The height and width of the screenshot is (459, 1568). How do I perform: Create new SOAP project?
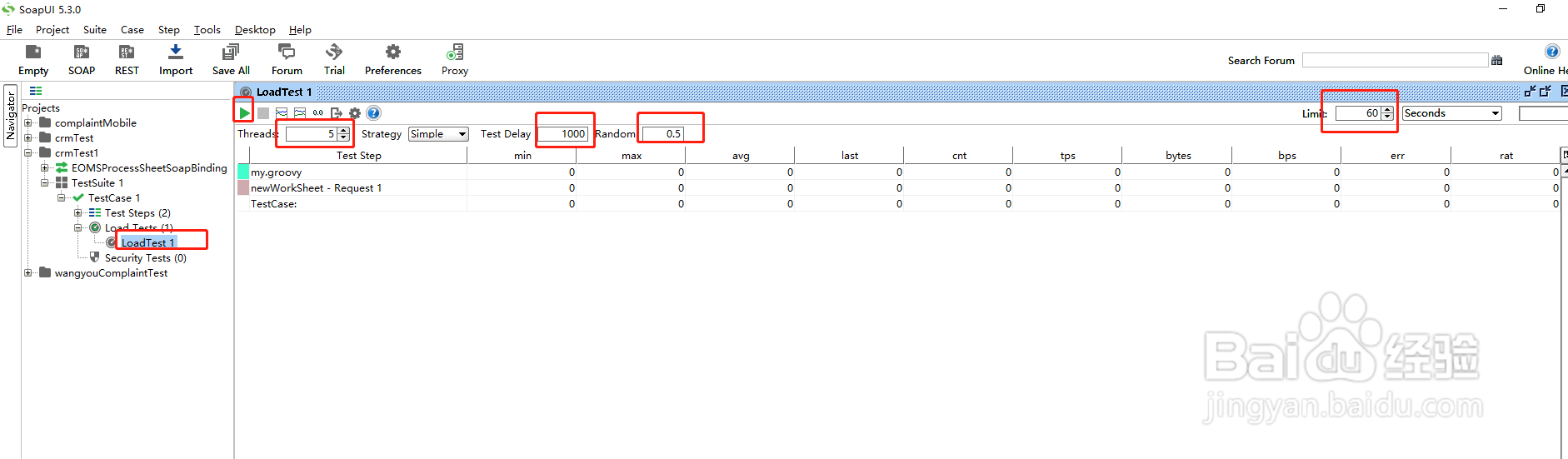tap(82, 60)
